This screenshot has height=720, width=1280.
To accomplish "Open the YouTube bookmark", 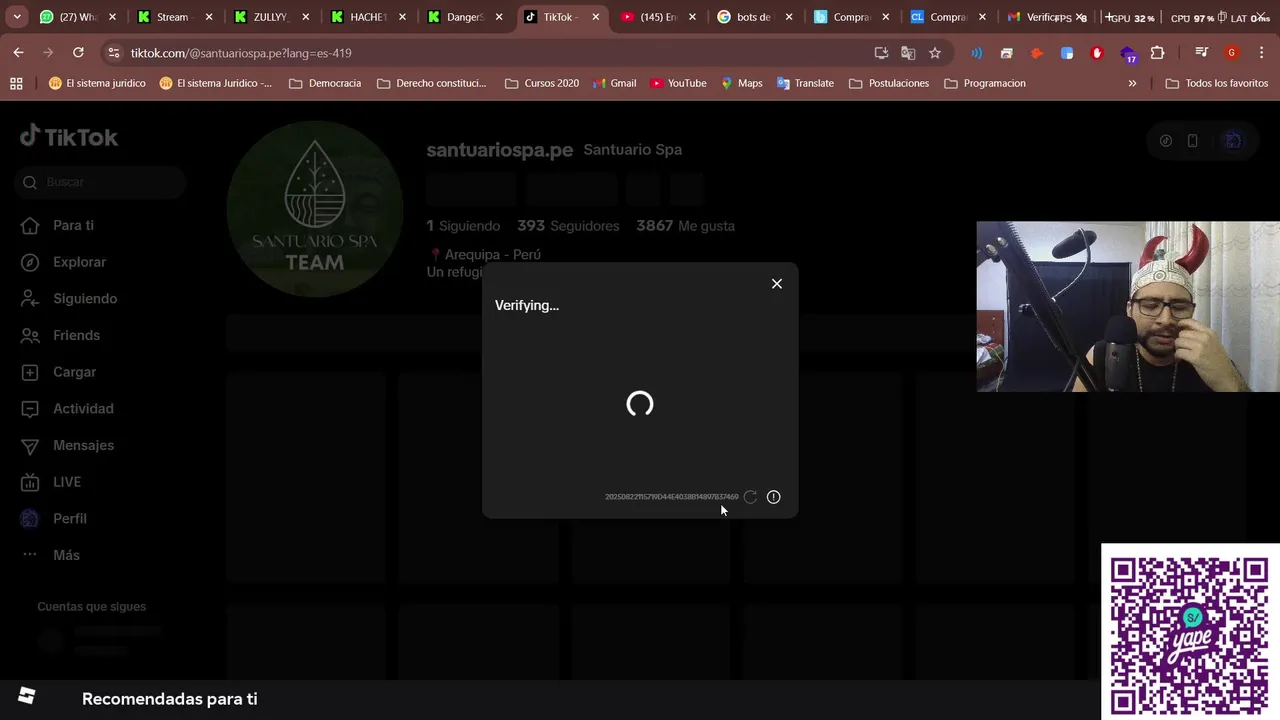I will [678, 83].
